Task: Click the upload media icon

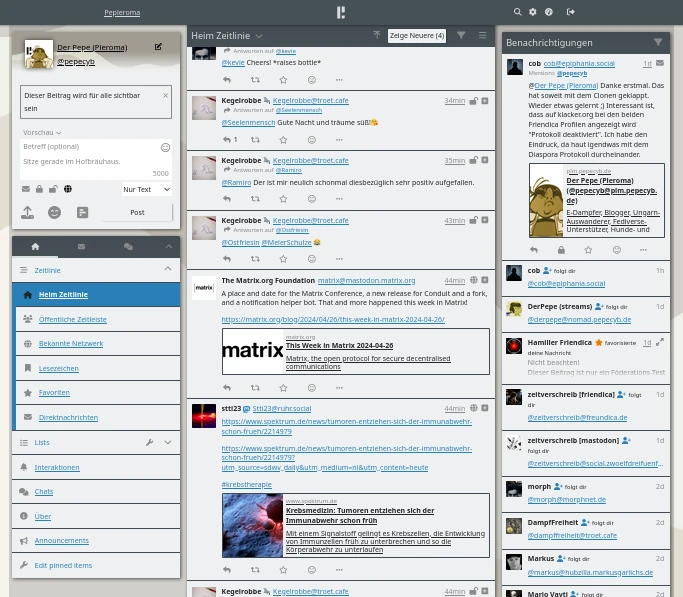Action: point(27,212)
